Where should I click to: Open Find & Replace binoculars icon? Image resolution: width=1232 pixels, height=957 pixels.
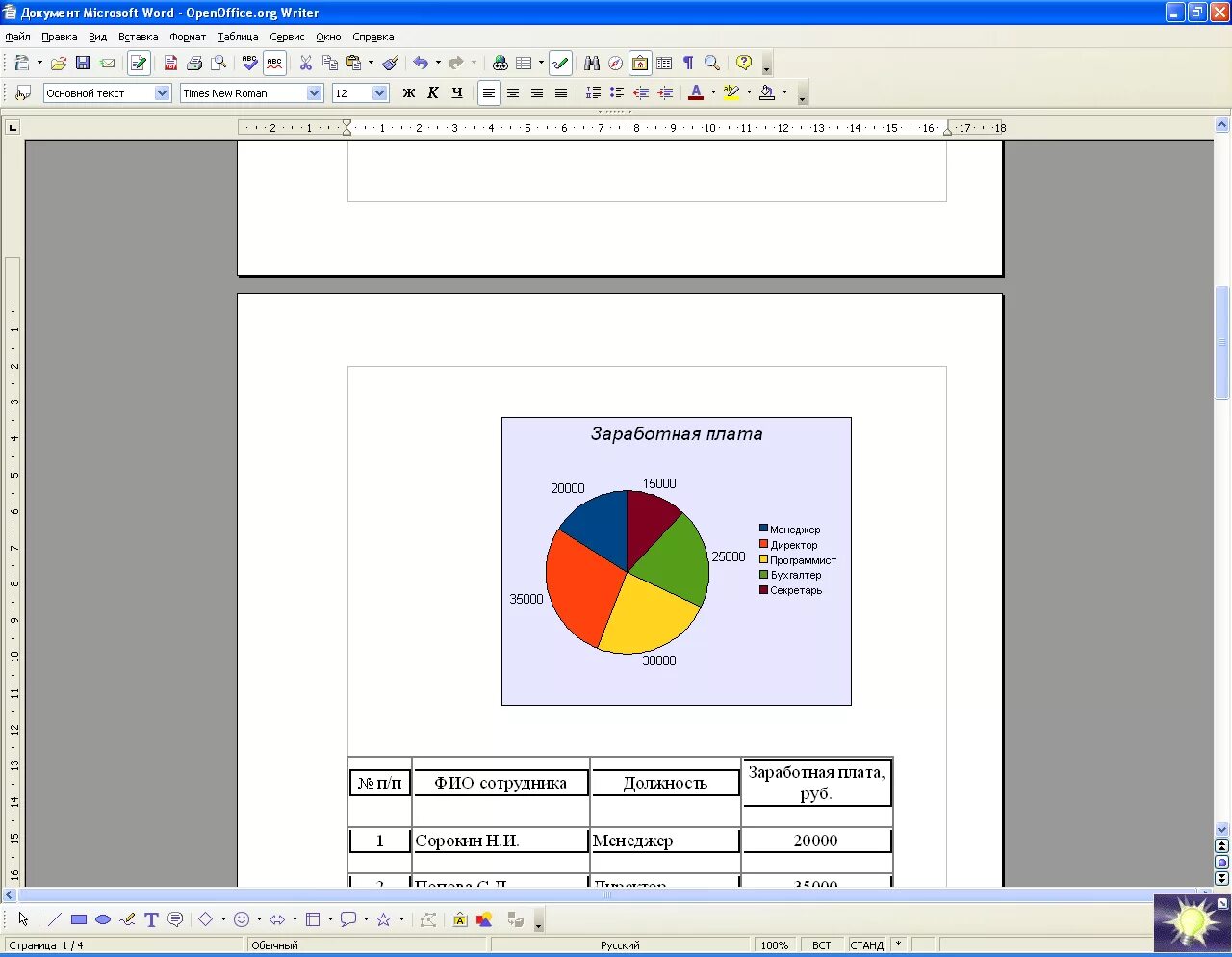coord(592,64)
